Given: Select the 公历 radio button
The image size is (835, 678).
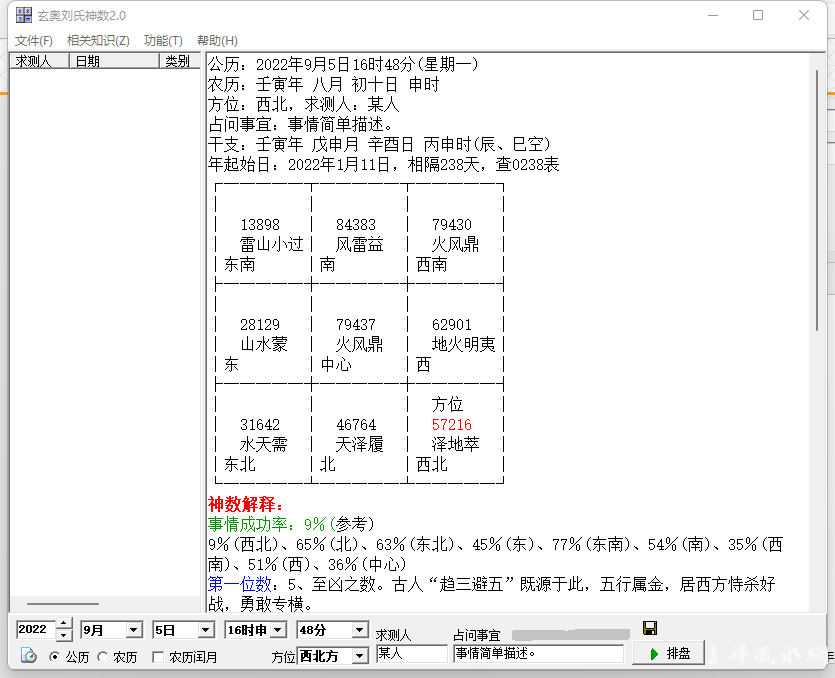Looking at the screenshot, I should tap(54, 657).
